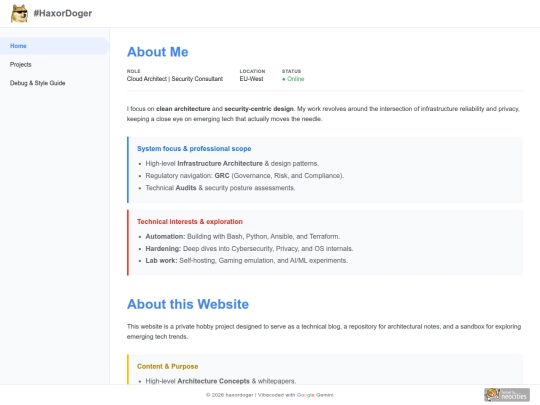Select Cloud Architect | Security Consultant text
540x405 pixels.
point(175,79)
